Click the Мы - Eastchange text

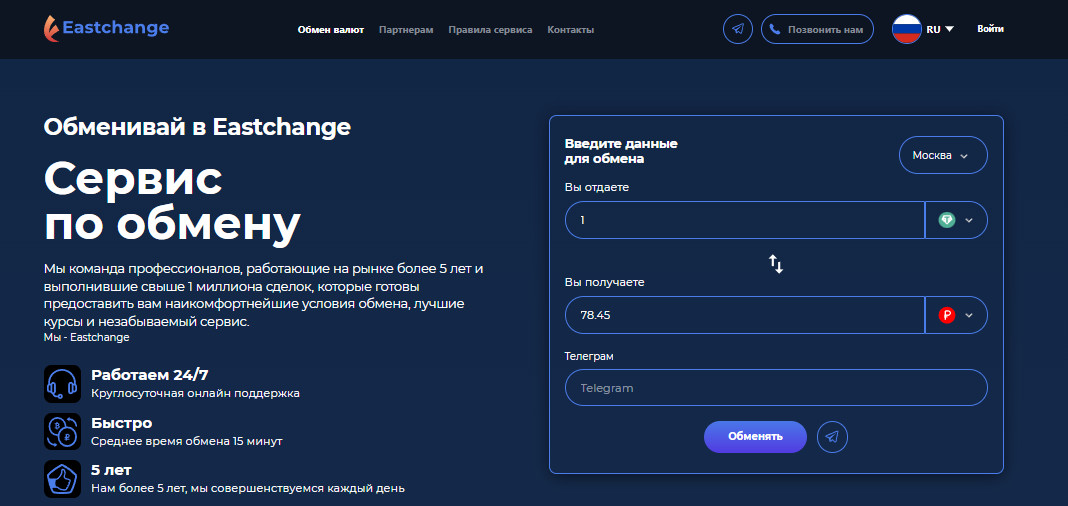pyautogui.click(x=87, y=337)
